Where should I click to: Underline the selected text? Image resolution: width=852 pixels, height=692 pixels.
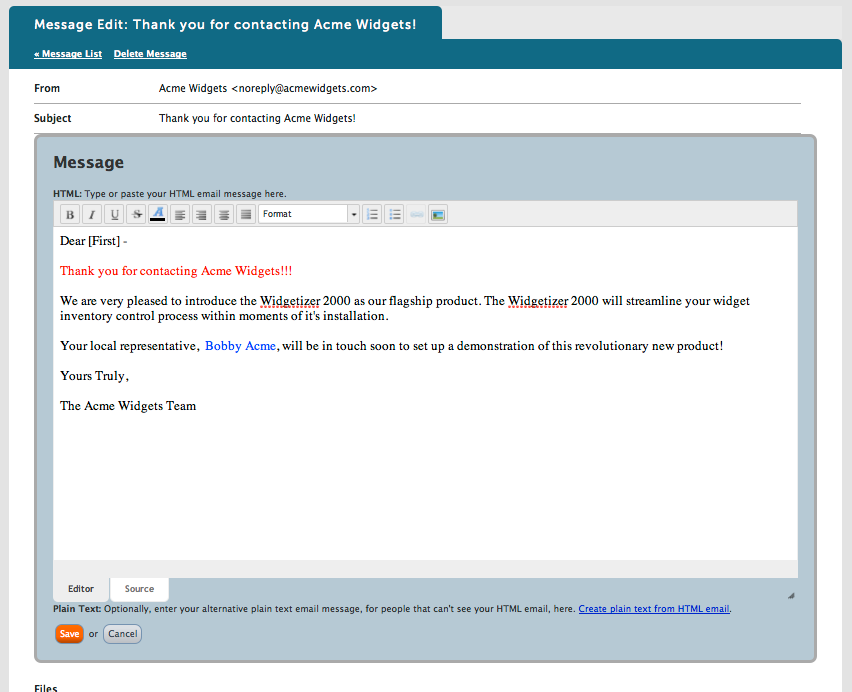114,215
